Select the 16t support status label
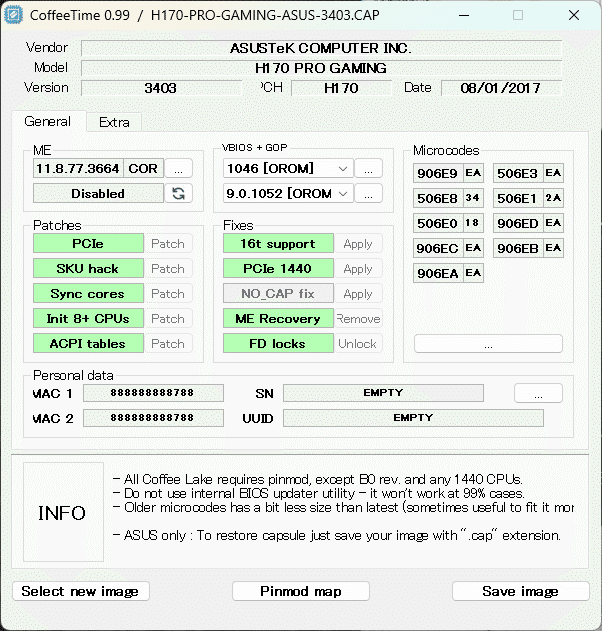This screenshot has height=631, width=602. point(278,243)
